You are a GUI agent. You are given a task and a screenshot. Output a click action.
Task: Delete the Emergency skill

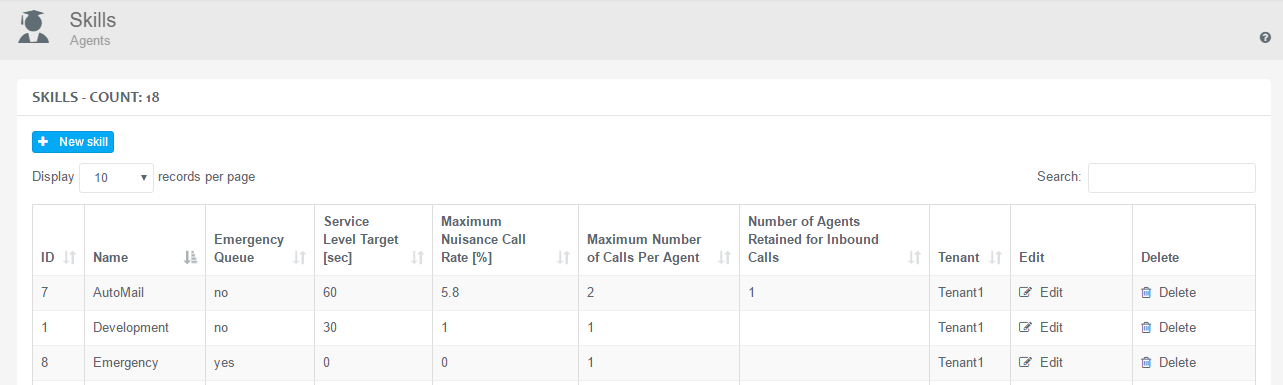1168,363
